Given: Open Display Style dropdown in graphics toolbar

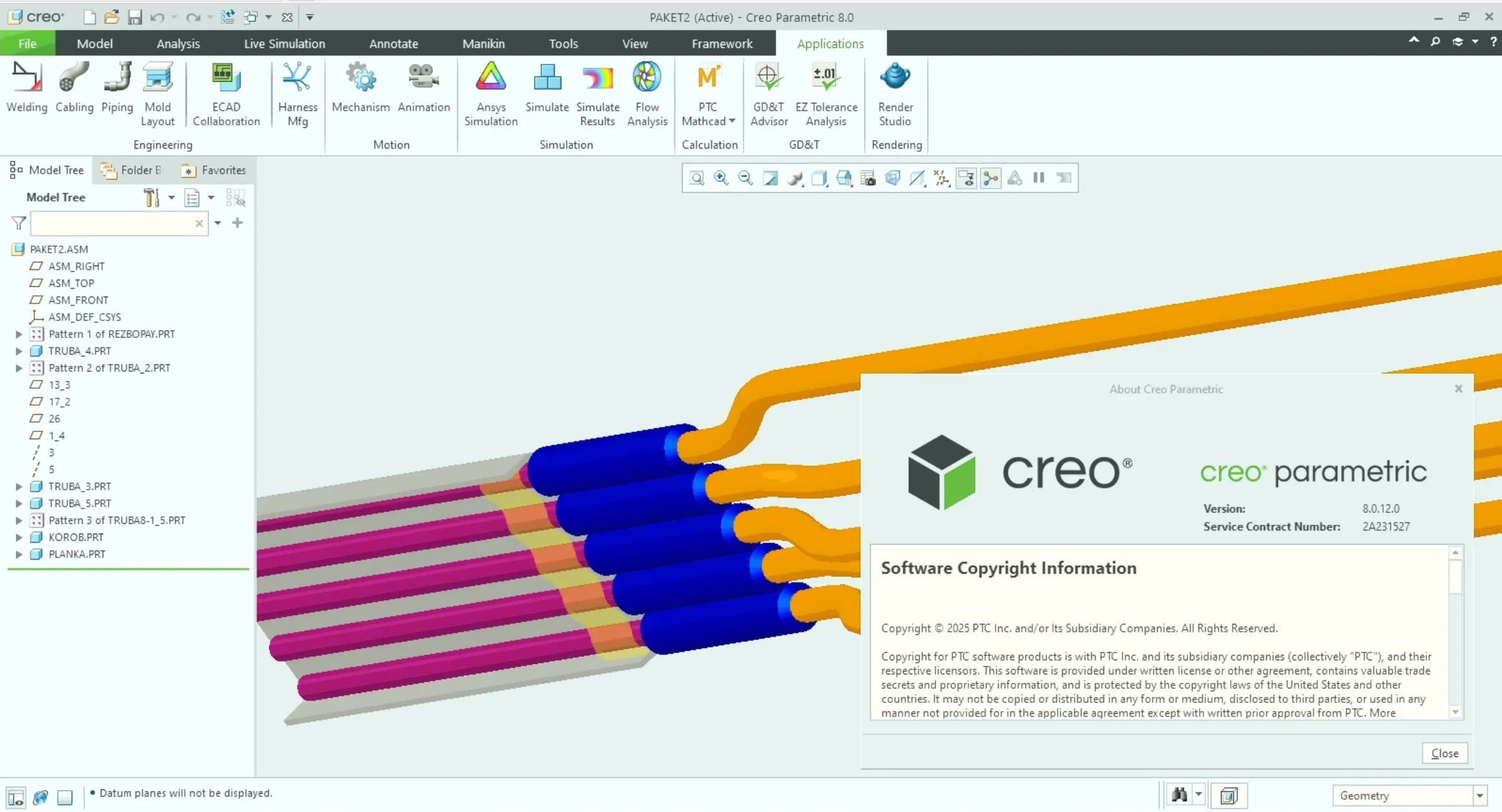Looking at the screenshot, I should (x=819, y=178).
